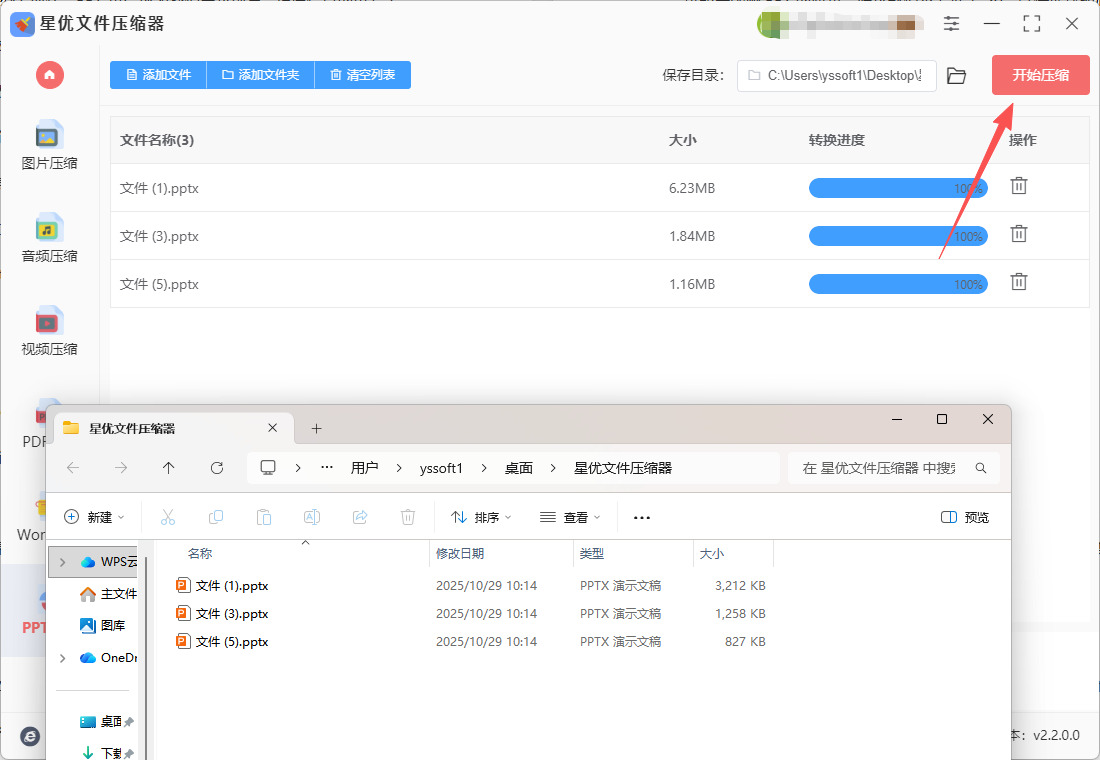Add a new tab in File Explorer
1100x760 pixels.
pos(316,428)
